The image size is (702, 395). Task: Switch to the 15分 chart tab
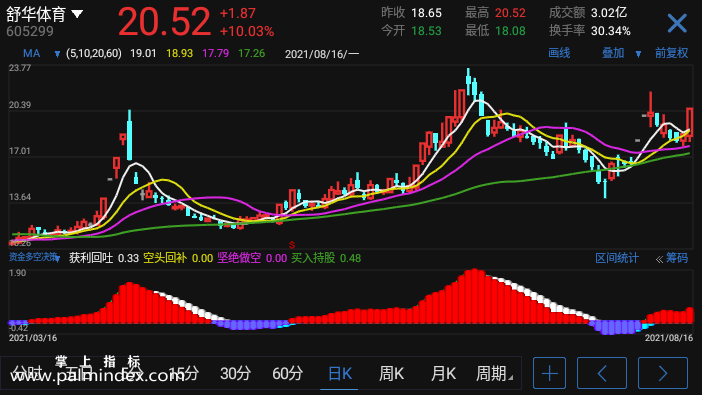coord(184,373)
